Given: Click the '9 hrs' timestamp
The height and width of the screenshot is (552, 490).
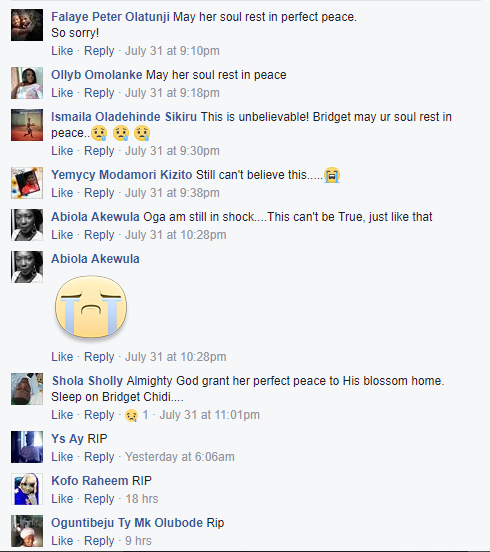Looking at the screenshot, I should tap(138, 541).
